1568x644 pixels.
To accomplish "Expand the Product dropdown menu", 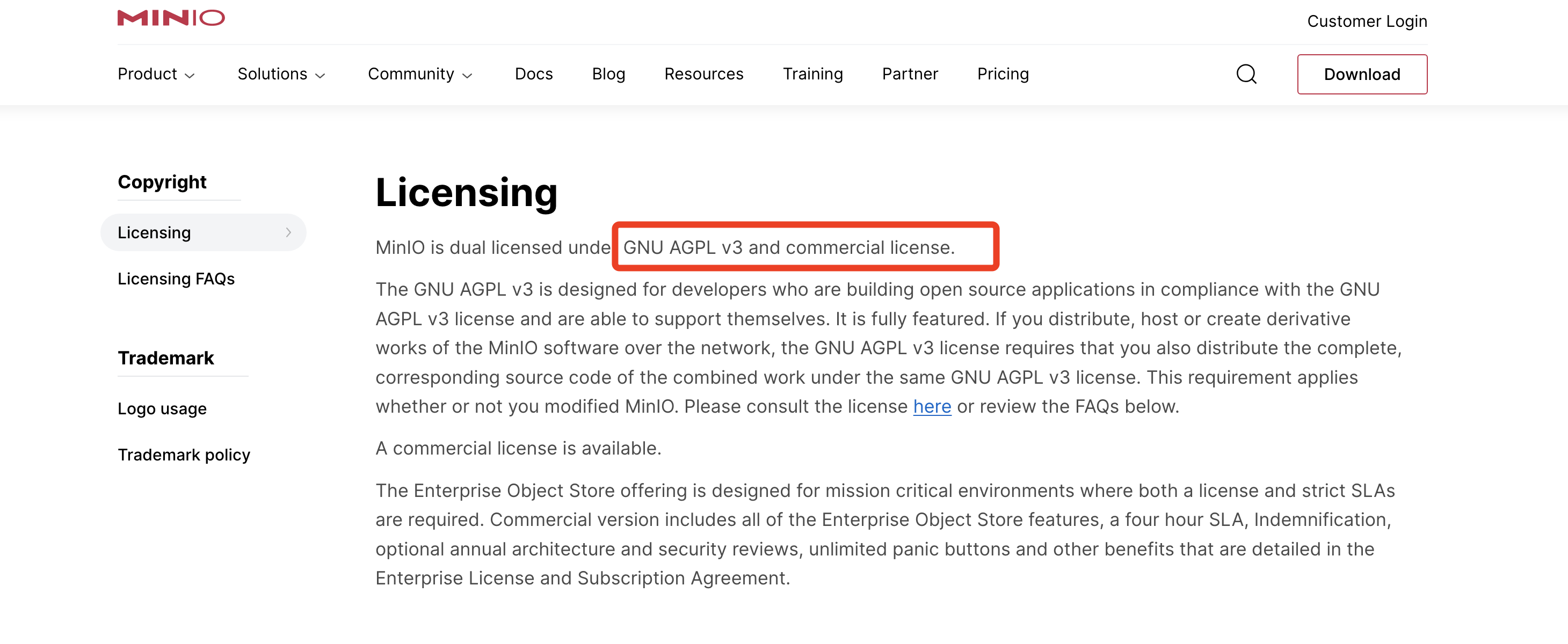I will coord(156,74).
